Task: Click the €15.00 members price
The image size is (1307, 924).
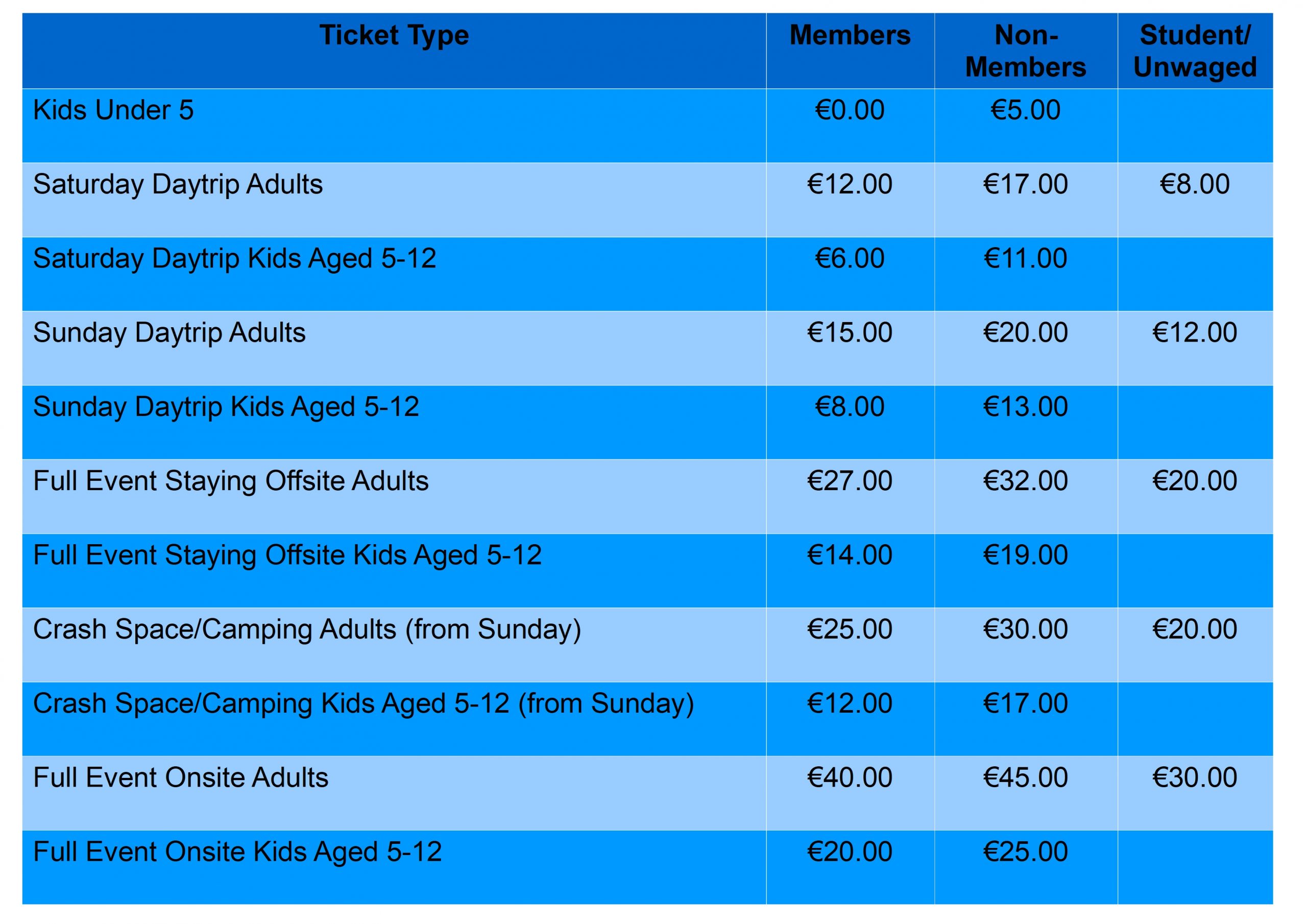Action: 850,332
